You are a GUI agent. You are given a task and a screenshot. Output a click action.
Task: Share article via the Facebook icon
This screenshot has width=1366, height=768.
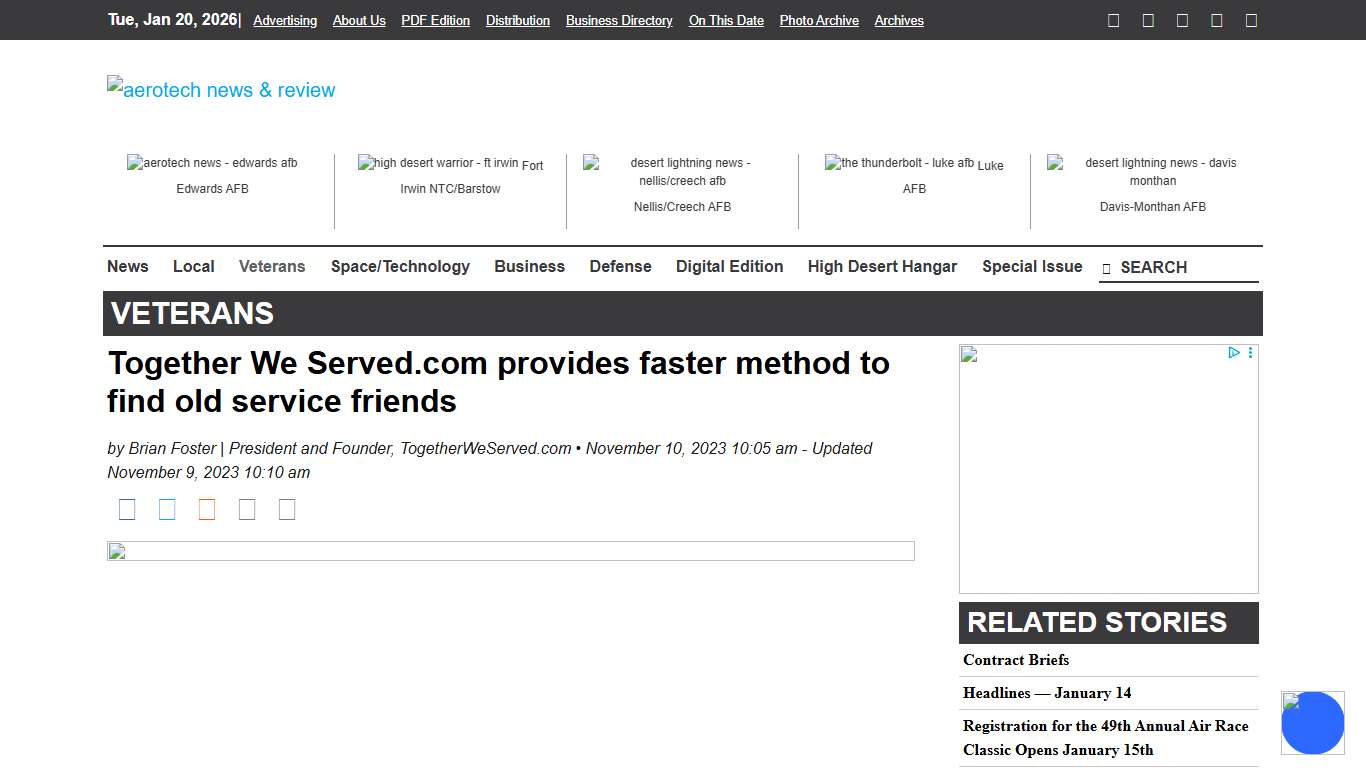pyautogui.click(x=127, y=509)
